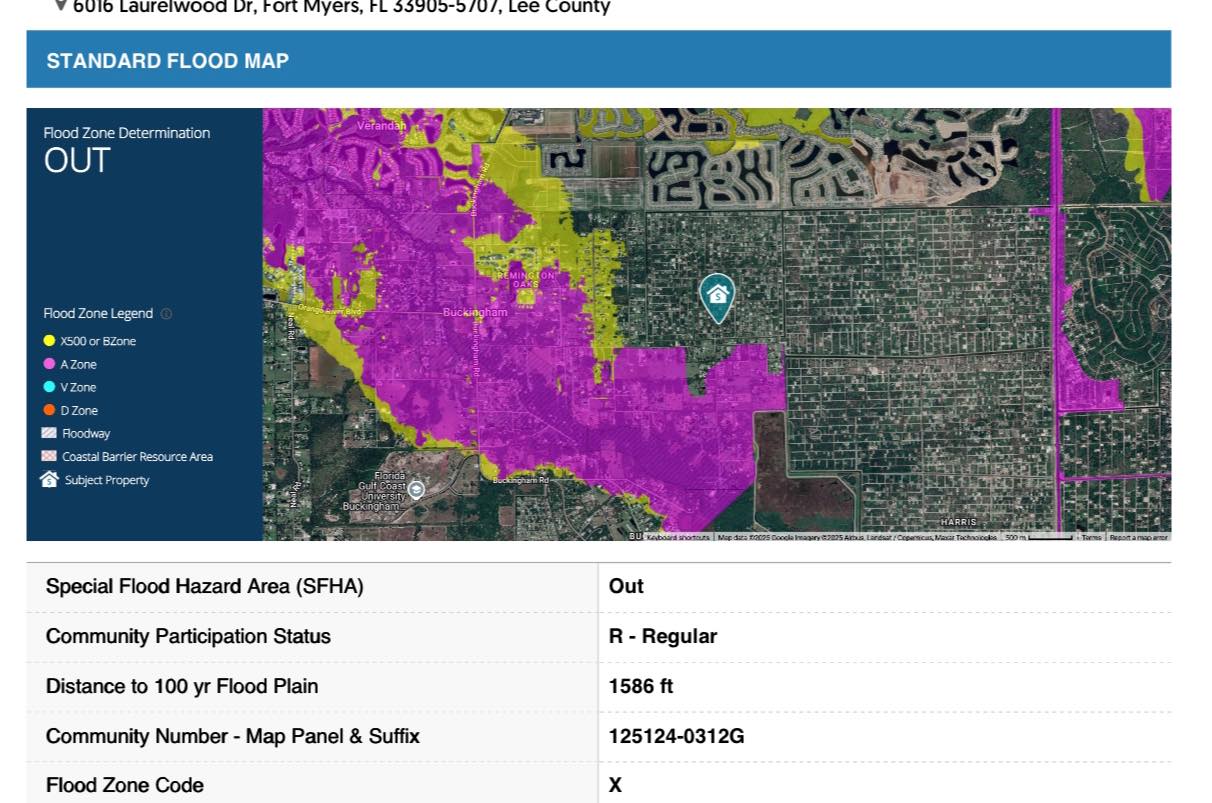Viewport: 1212px width, 803px height.
Task: Click the Buckingham place label on map
Action: click(475, 313)
